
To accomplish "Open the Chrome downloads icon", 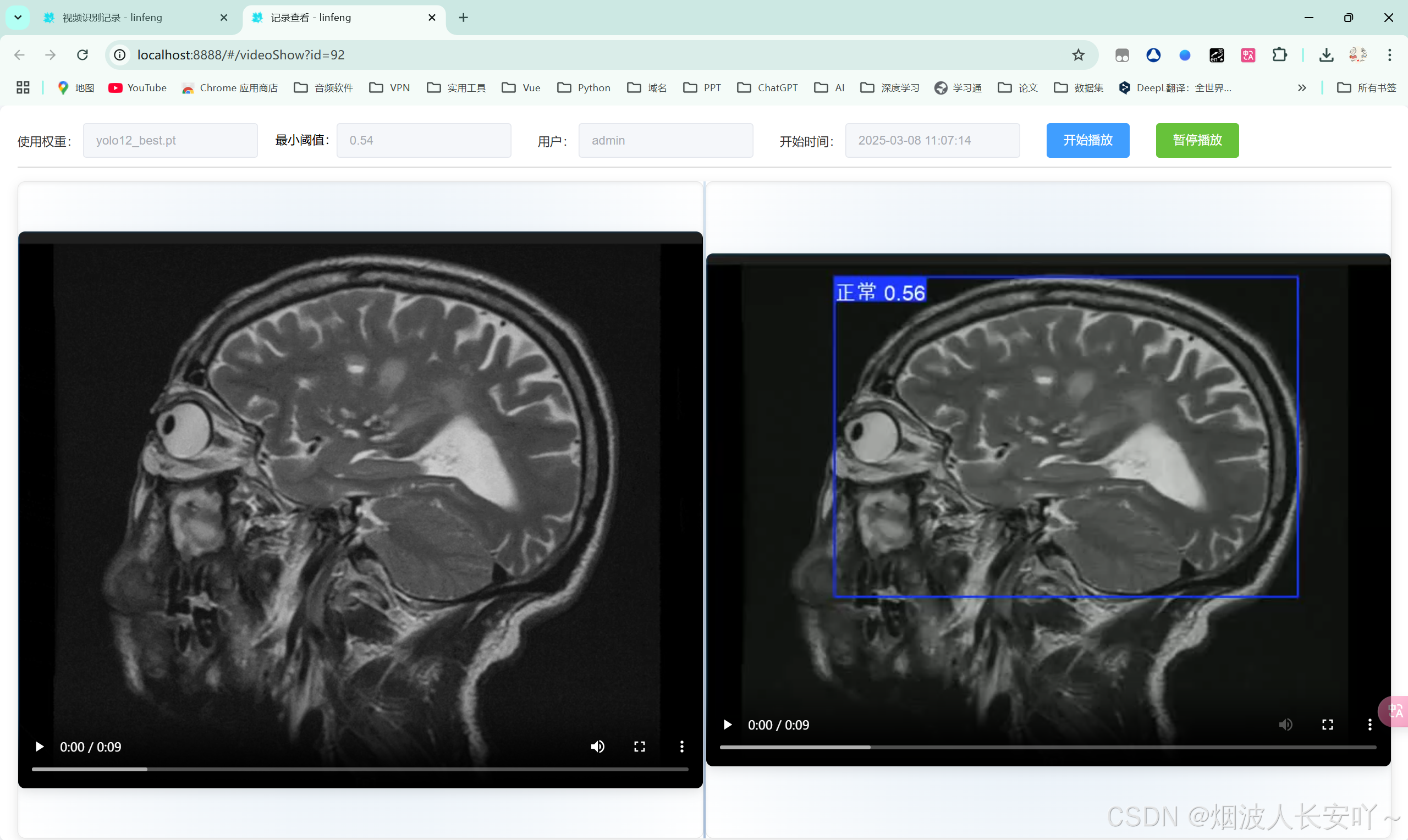I will 1326,55.
